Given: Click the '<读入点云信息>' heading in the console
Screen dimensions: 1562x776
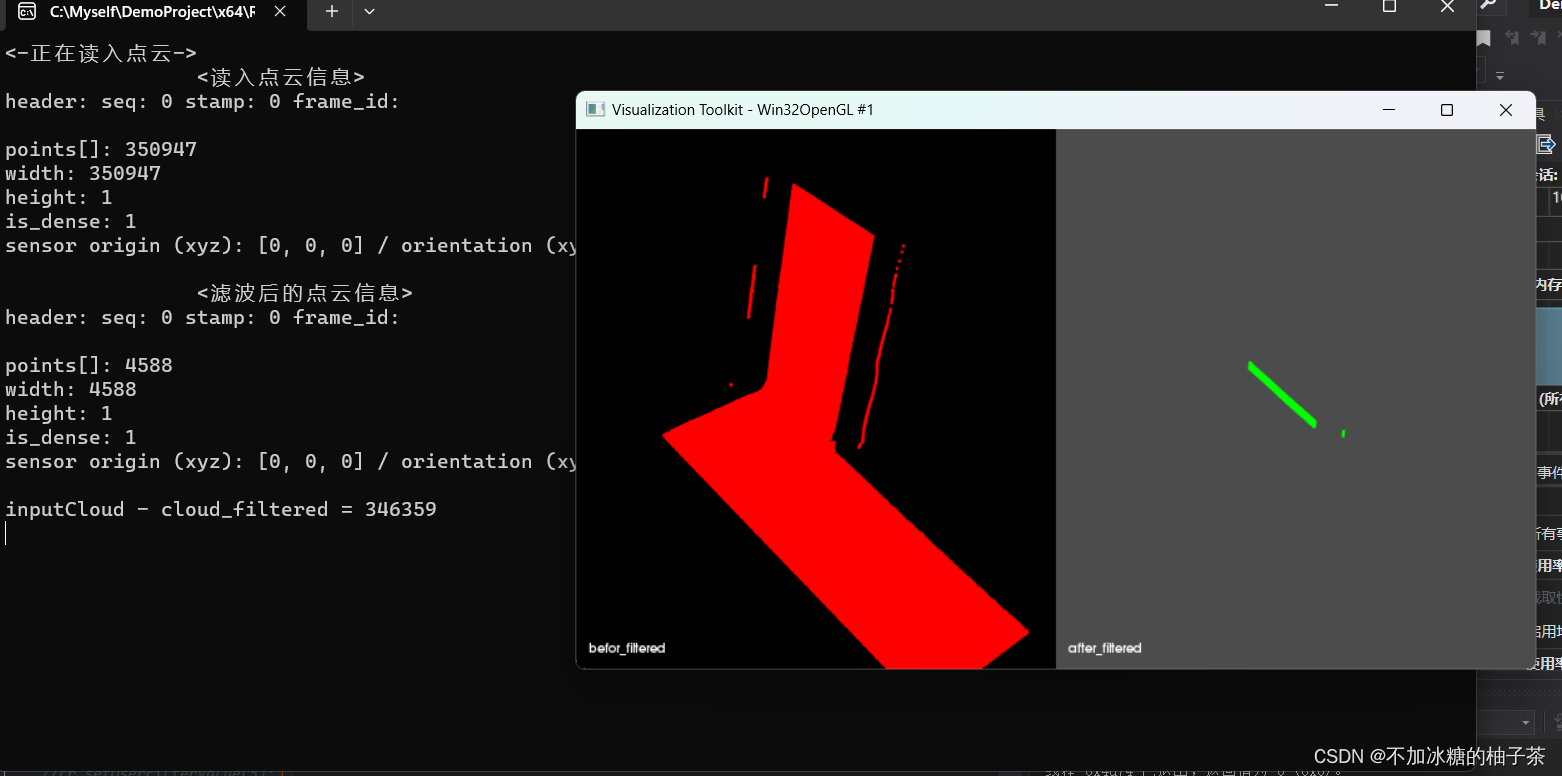Looking at the screenshot, I should pos(281,77).
